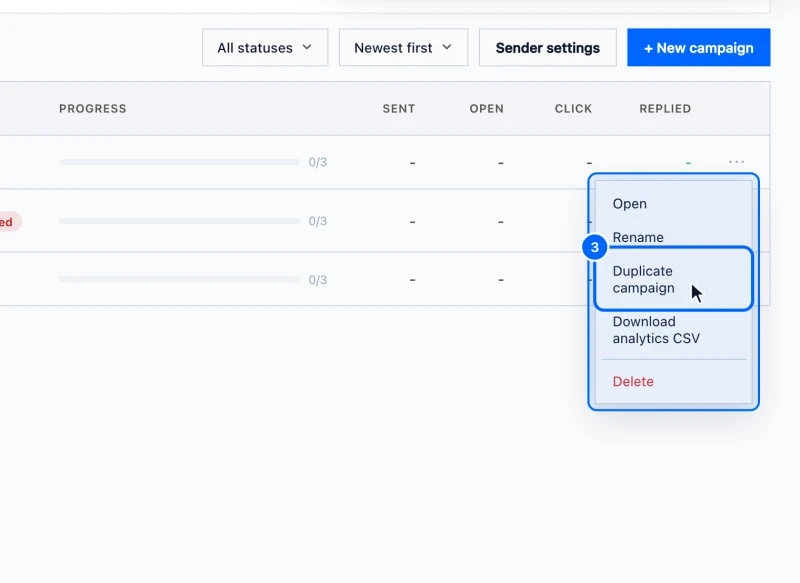Click the OPEN column header
The height and width of the screenshot is (583, 800).
pyautogui.click(x=486, y=109)
